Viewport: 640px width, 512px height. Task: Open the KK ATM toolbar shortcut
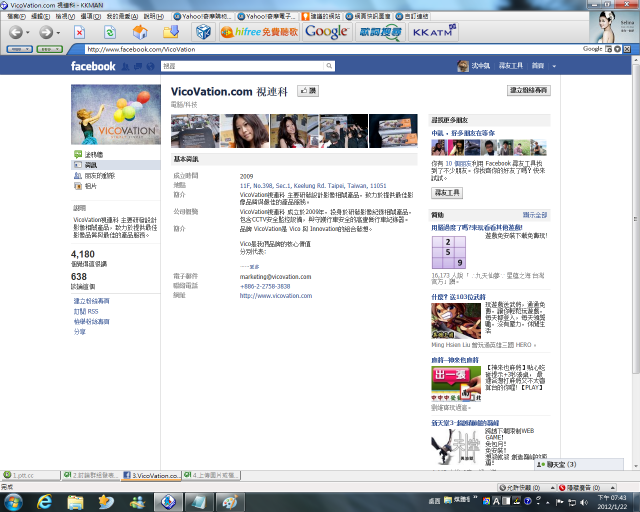[x=433, y=32]
